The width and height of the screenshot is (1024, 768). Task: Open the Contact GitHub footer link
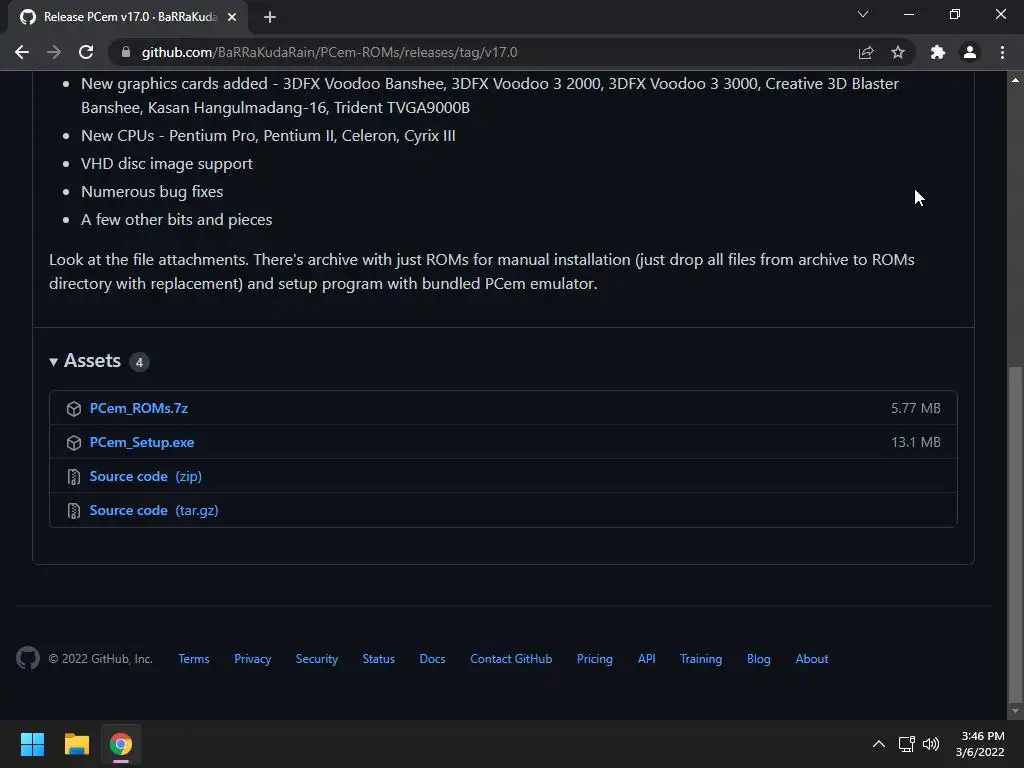tap(511, 659)
